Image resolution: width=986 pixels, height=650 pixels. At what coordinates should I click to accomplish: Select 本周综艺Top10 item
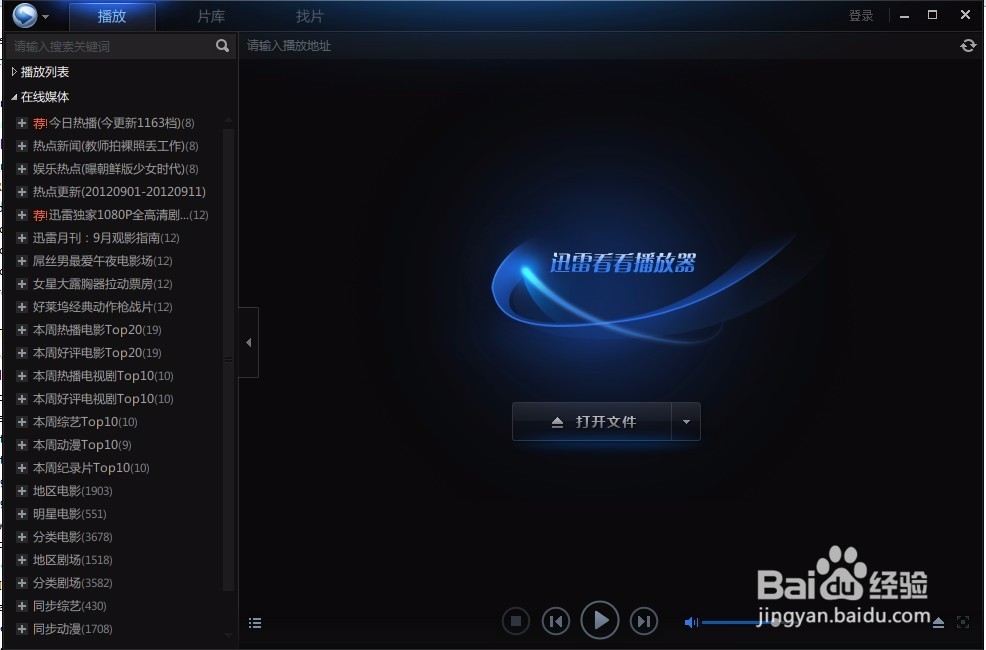(x=85, y=422)
